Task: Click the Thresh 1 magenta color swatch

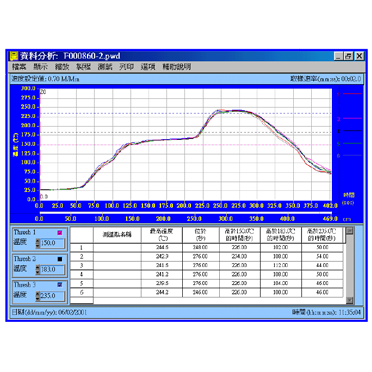Action: pyautogui.click(x=60, y=233)
